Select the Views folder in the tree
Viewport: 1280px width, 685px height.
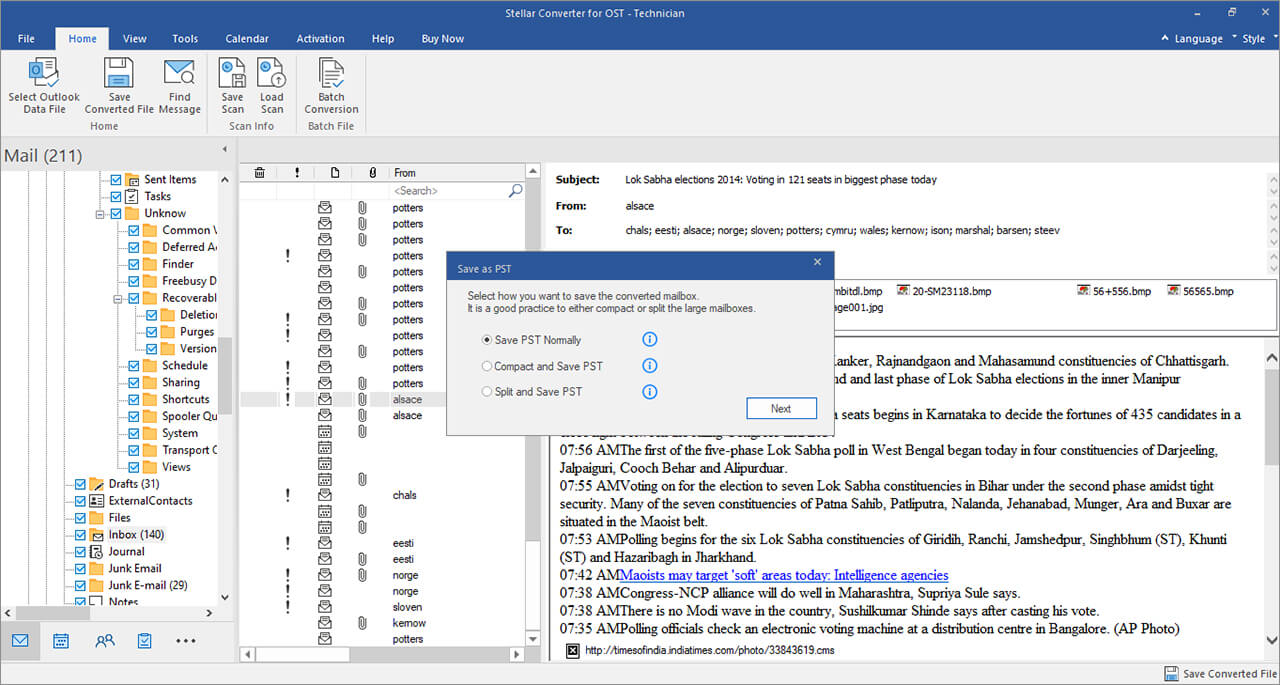pyautogui.click(x=176, y=467)
